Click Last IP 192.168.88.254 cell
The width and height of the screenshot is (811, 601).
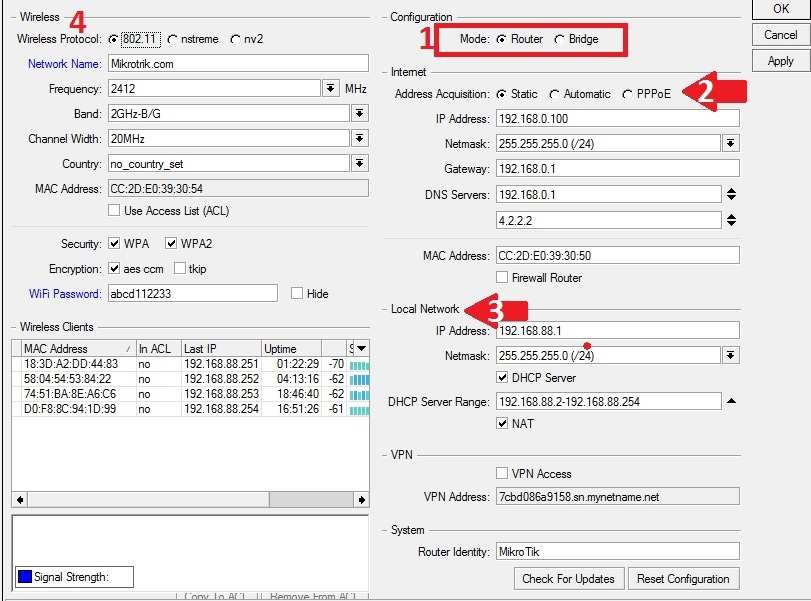221,409
